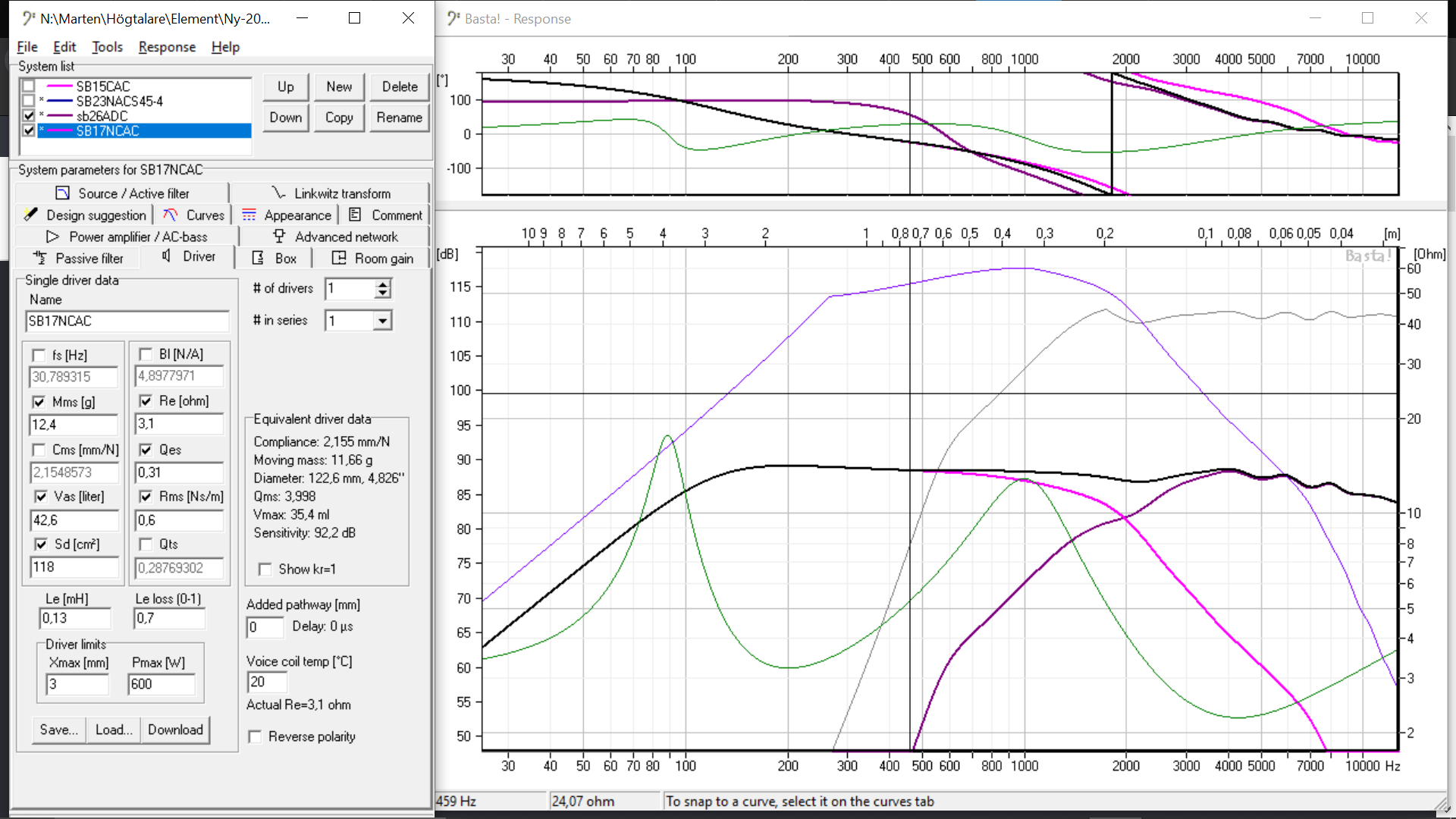Screen dimensions: 1456x819
Task: Click the Comment tab icon
Action: (355, 215)
